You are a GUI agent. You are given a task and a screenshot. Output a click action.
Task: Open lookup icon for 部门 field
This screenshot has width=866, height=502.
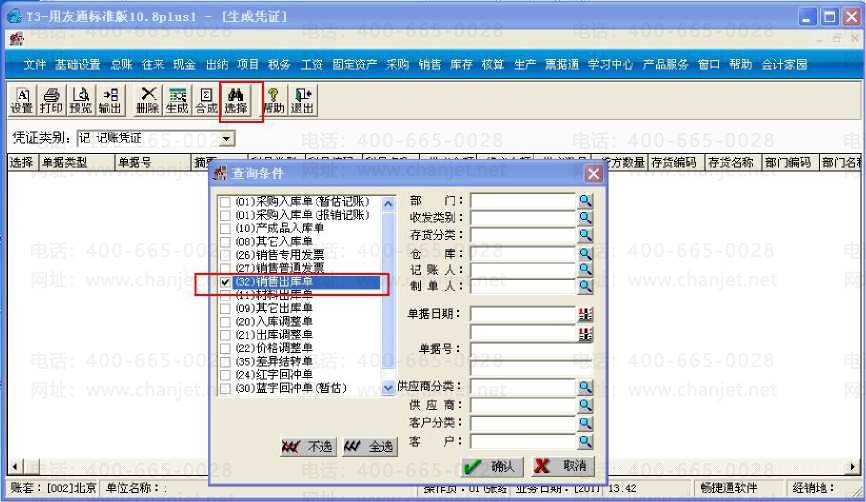[585, 200]
